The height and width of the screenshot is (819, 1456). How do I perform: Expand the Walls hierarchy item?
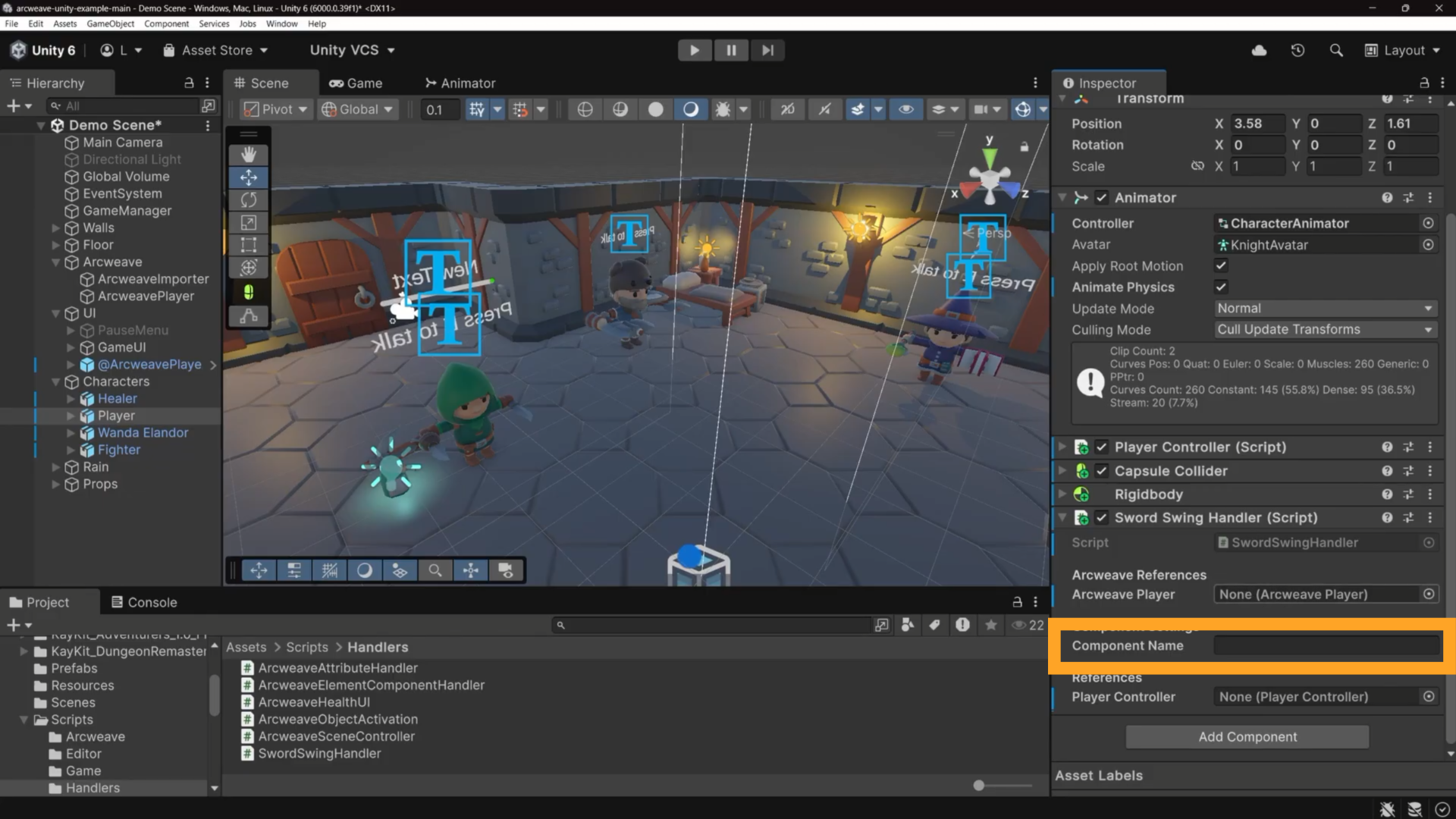[x=55, y=227]
